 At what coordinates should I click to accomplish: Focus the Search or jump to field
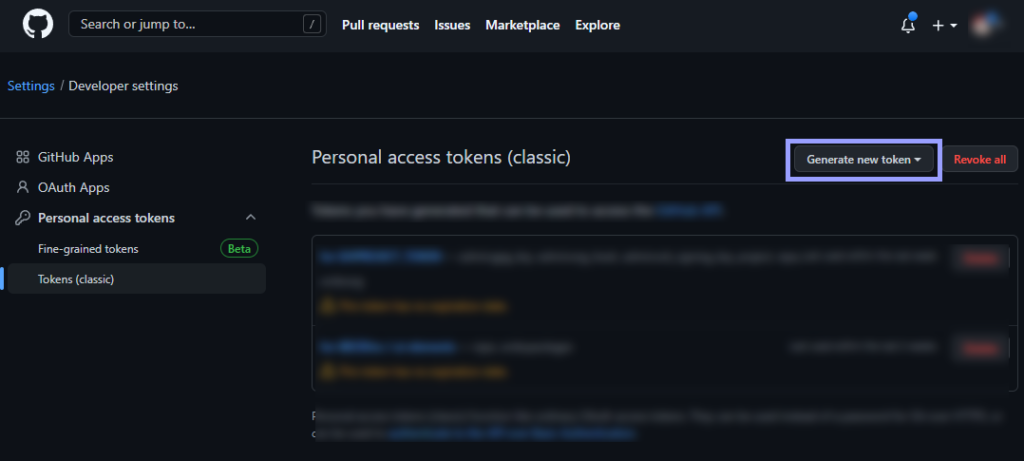[197, 25]
